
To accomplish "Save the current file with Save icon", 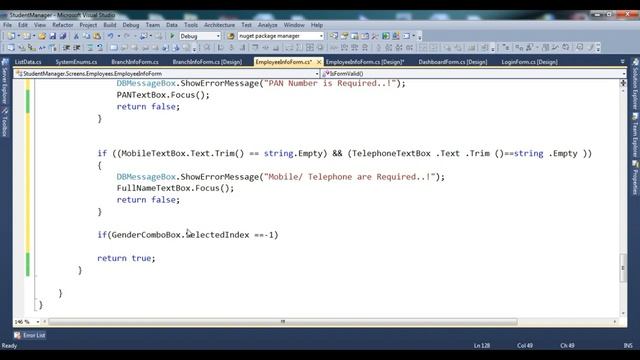I will tap(53, 36).
